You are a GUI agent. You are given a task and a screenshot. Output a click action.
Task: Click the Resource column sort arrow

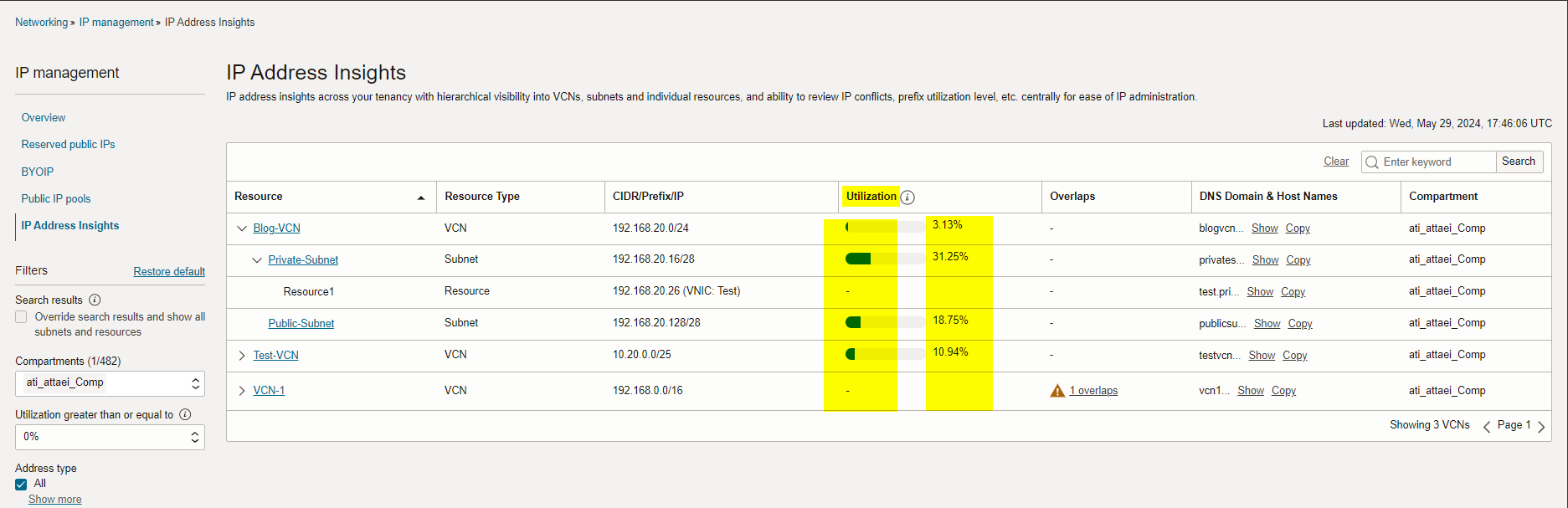click(x=421, y=198)
